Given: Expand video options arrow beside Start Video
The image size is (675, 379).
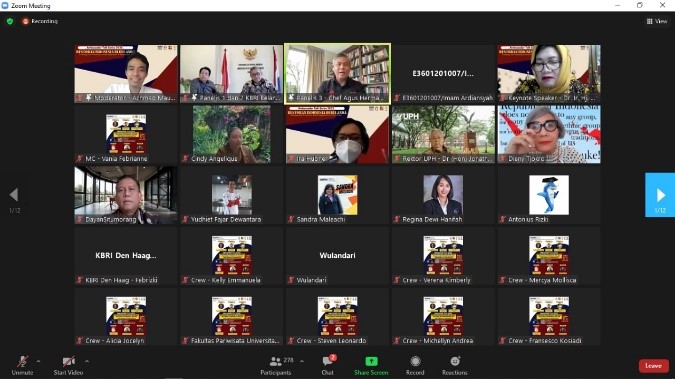Looking at the screenshot, I should (x=87, y=361).
